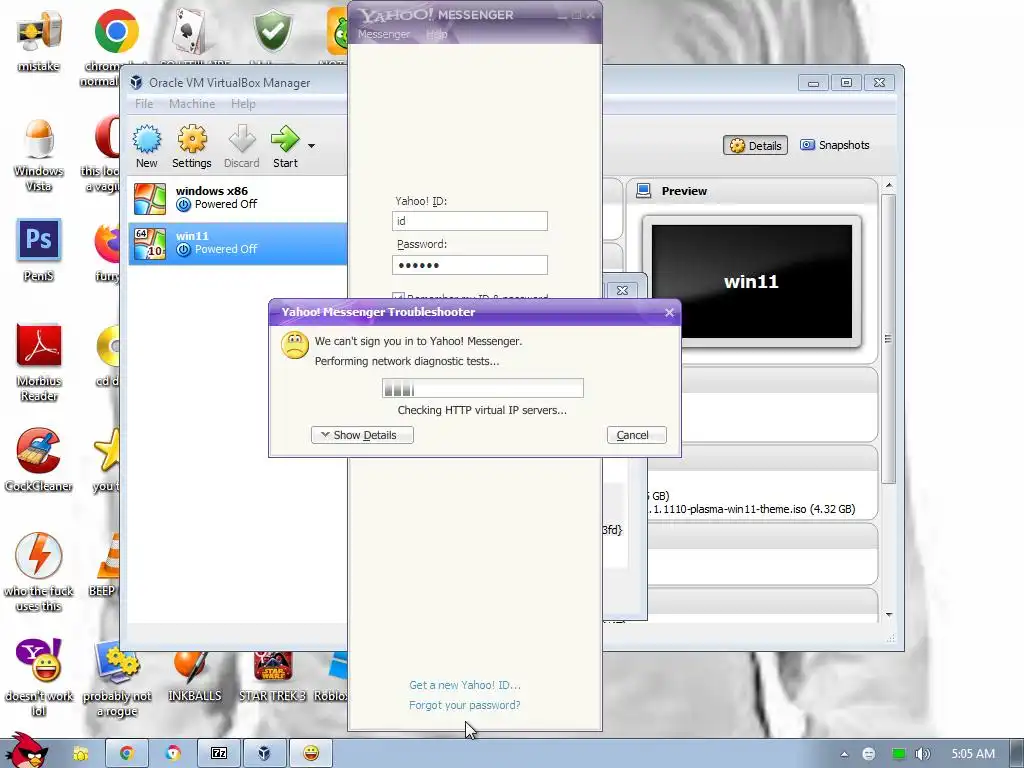Select the 'windows x86' virtual machine

pos(238,198)
